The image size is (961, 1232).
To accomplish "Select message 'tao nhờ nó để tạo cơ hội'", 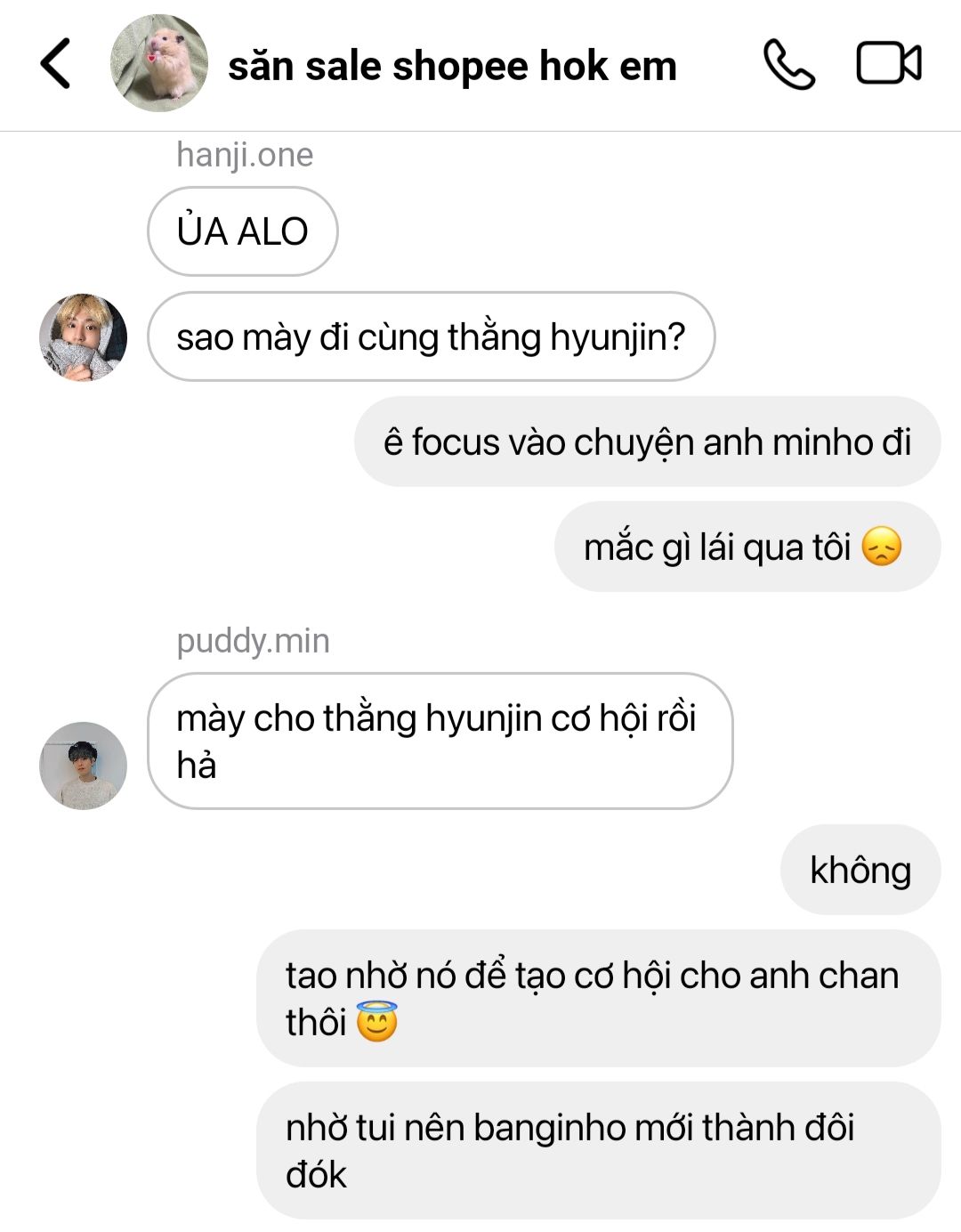I will [599, 999].
